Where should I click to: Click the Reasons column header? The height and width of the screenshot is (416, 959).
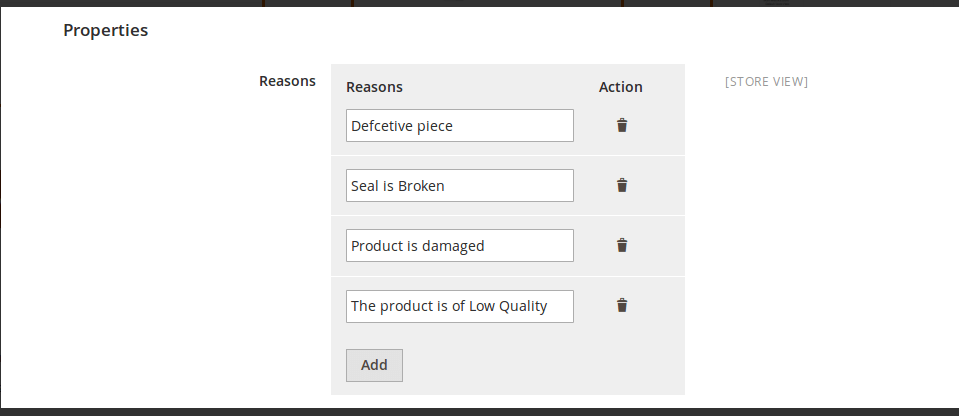(374, 87)
